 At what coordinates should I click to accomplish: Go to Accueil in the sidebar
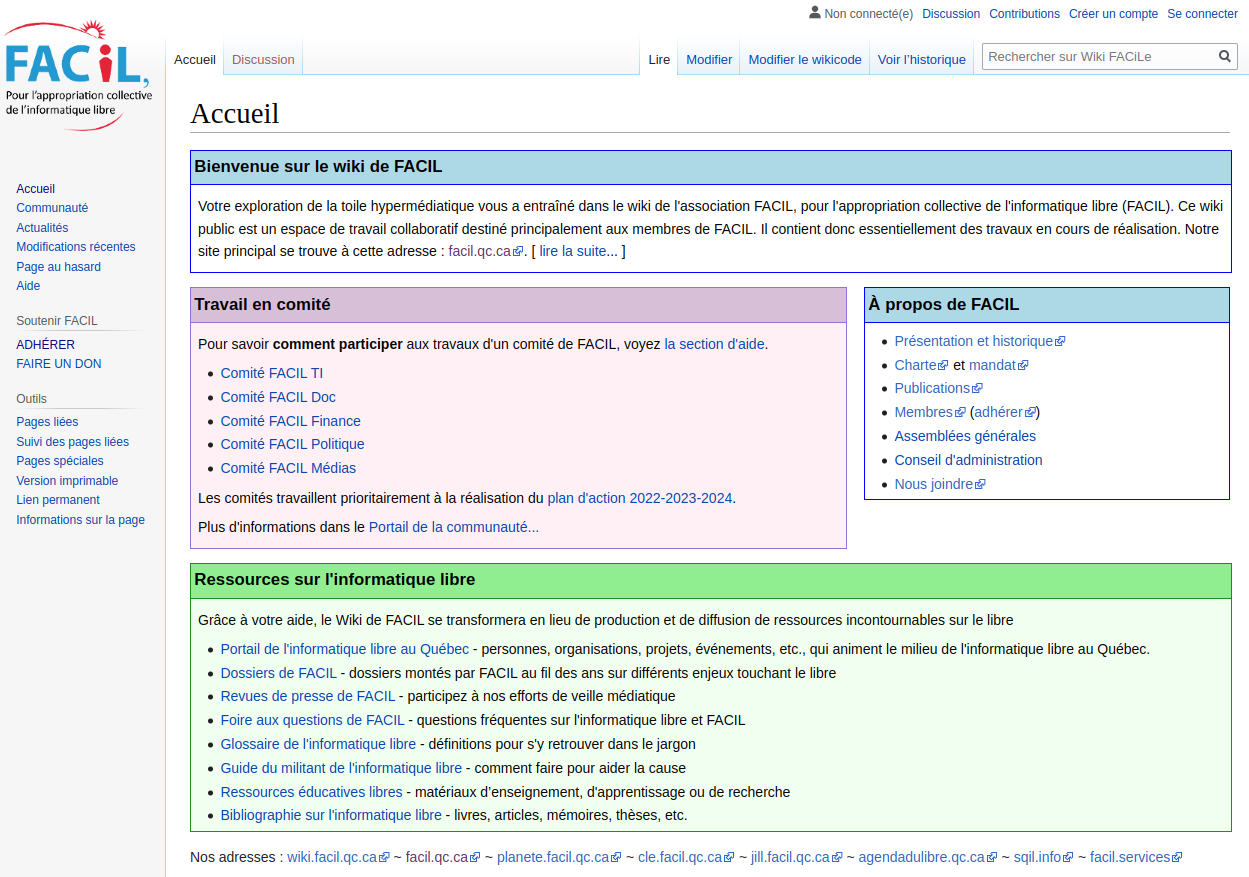pos(36,189)
